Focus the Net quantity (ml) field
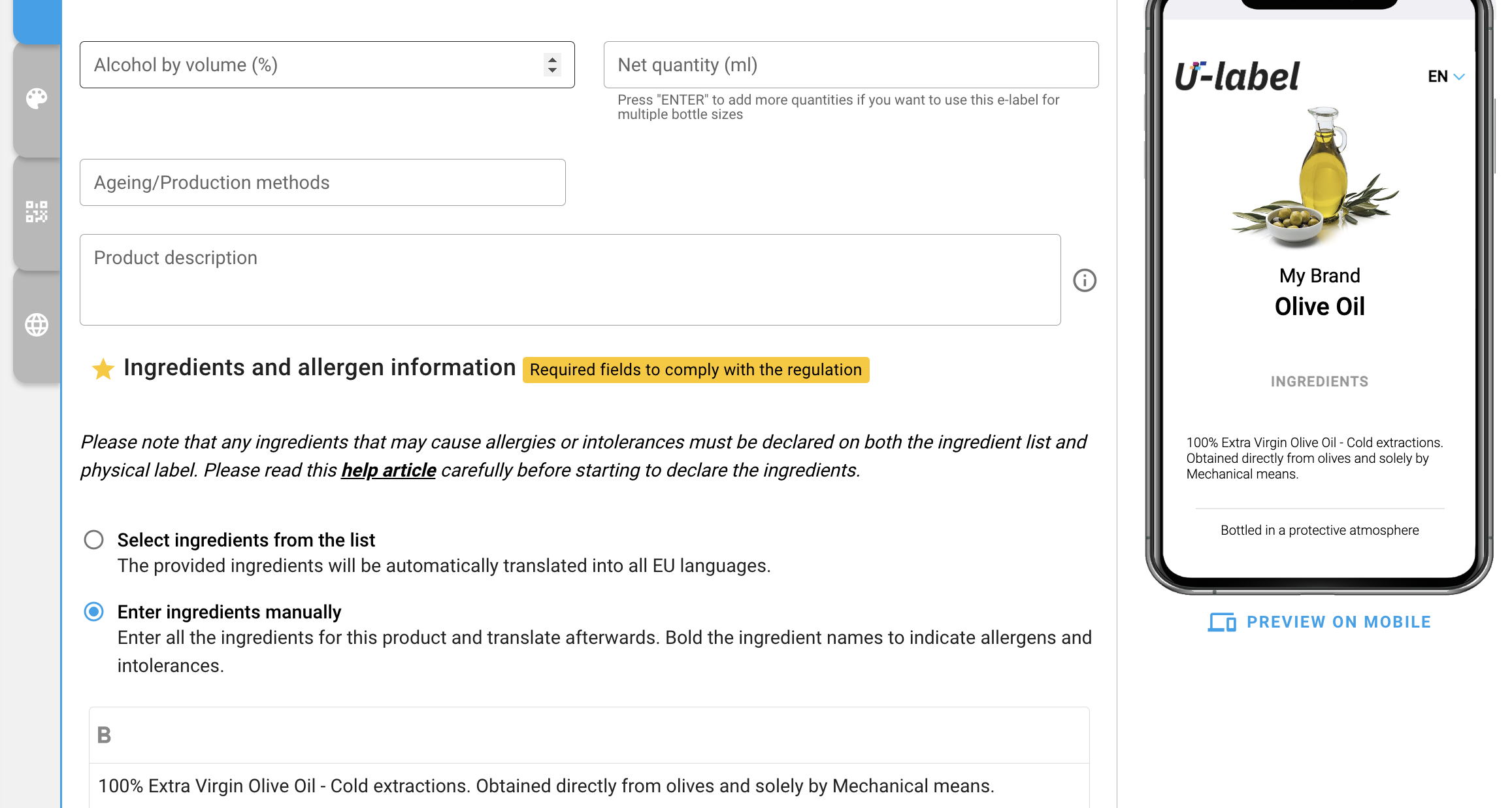Viewport: 1512px width, 808px height. [850, 65]
